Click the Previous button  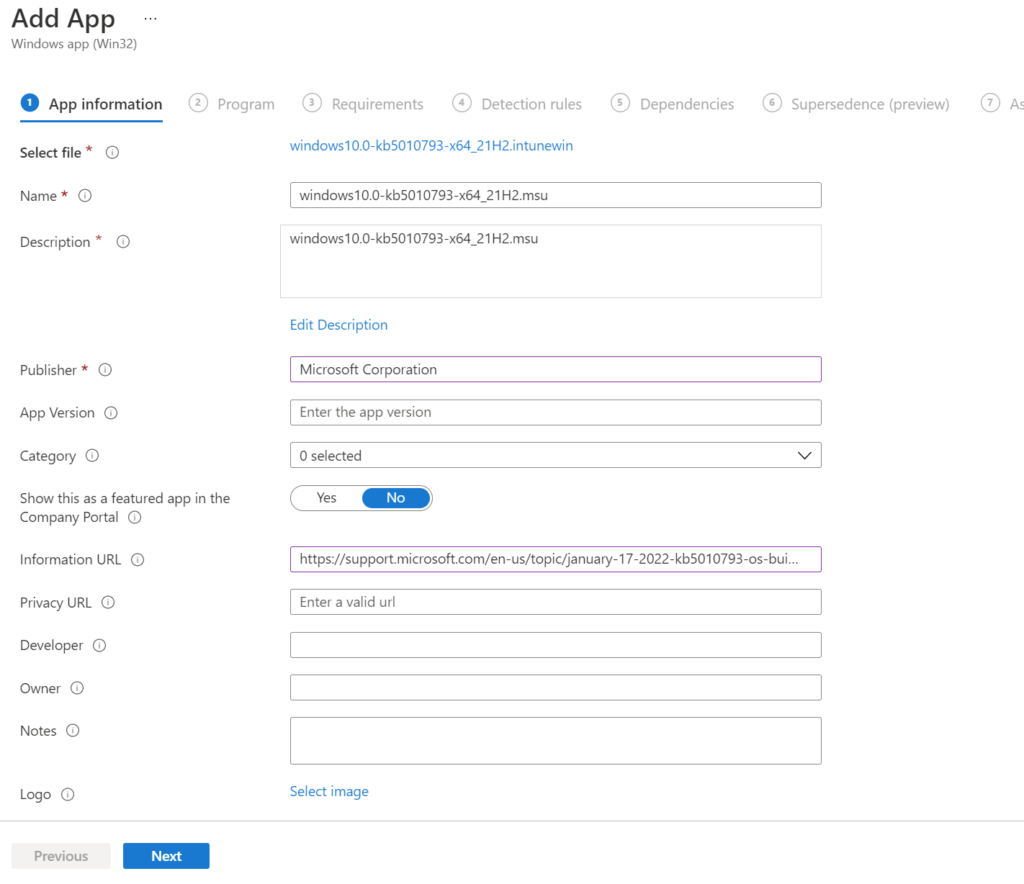[61, 856]
